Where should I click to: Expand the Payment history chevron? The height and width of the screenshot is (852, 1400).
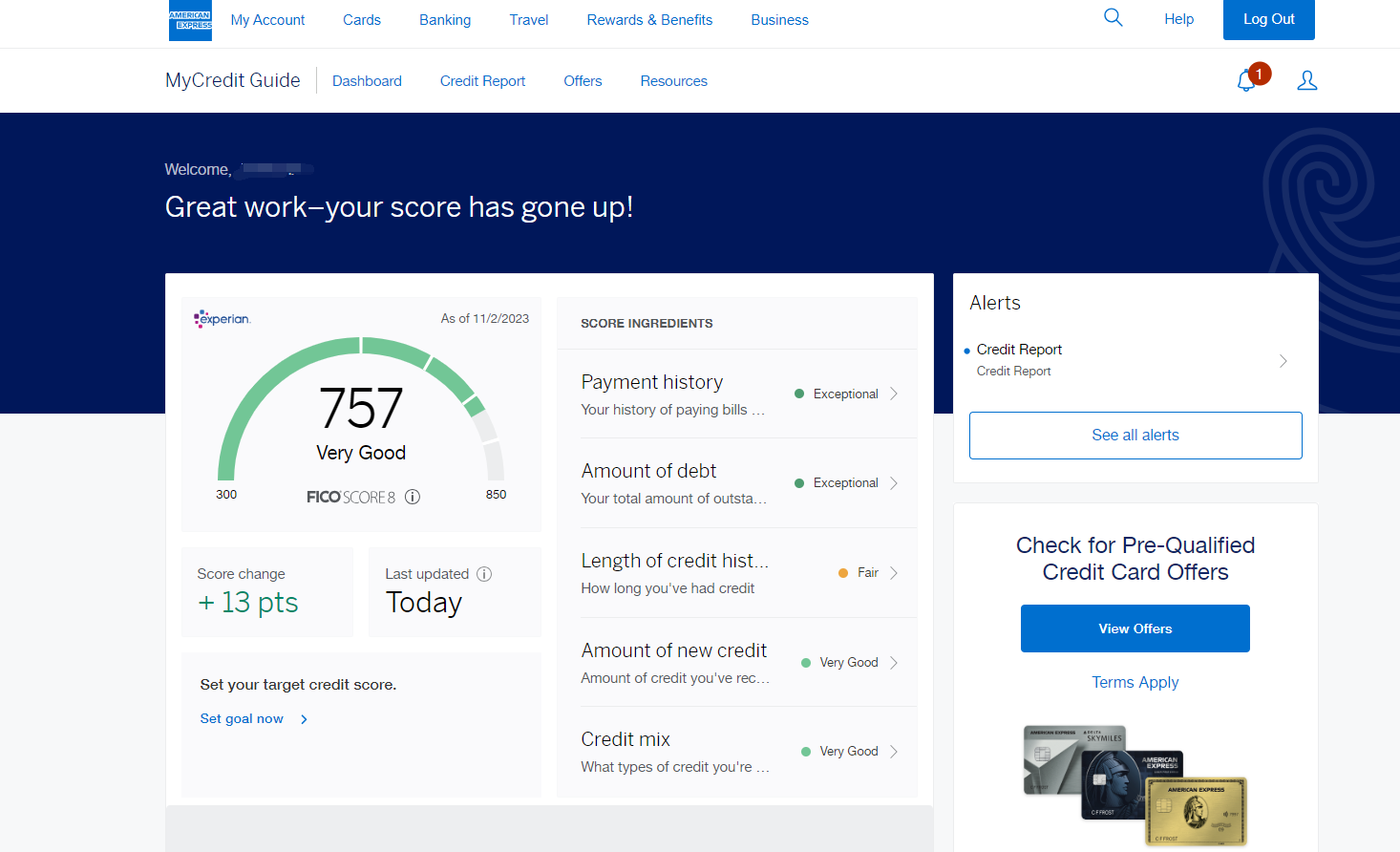tap(894, 394)
